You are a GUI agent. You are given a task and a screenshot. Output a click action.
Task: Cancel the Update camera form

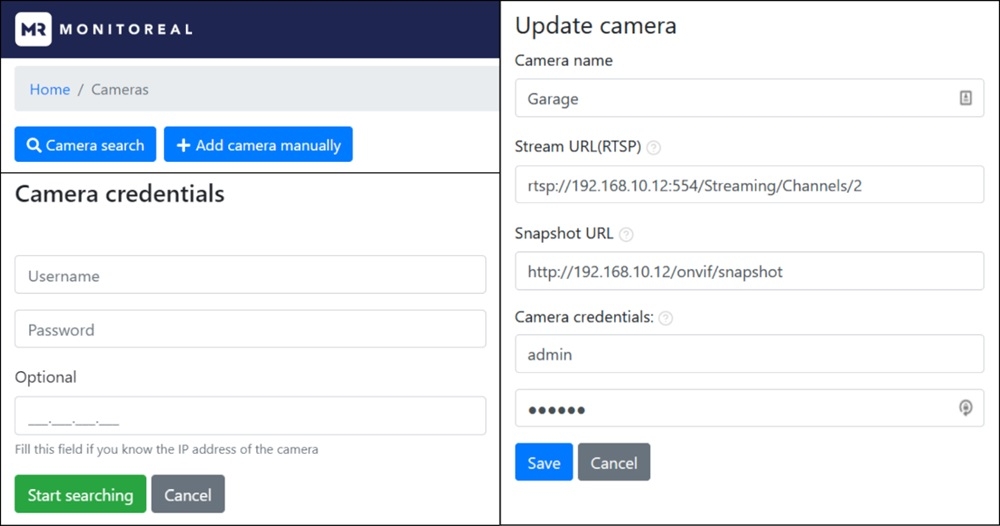point(614,463)
